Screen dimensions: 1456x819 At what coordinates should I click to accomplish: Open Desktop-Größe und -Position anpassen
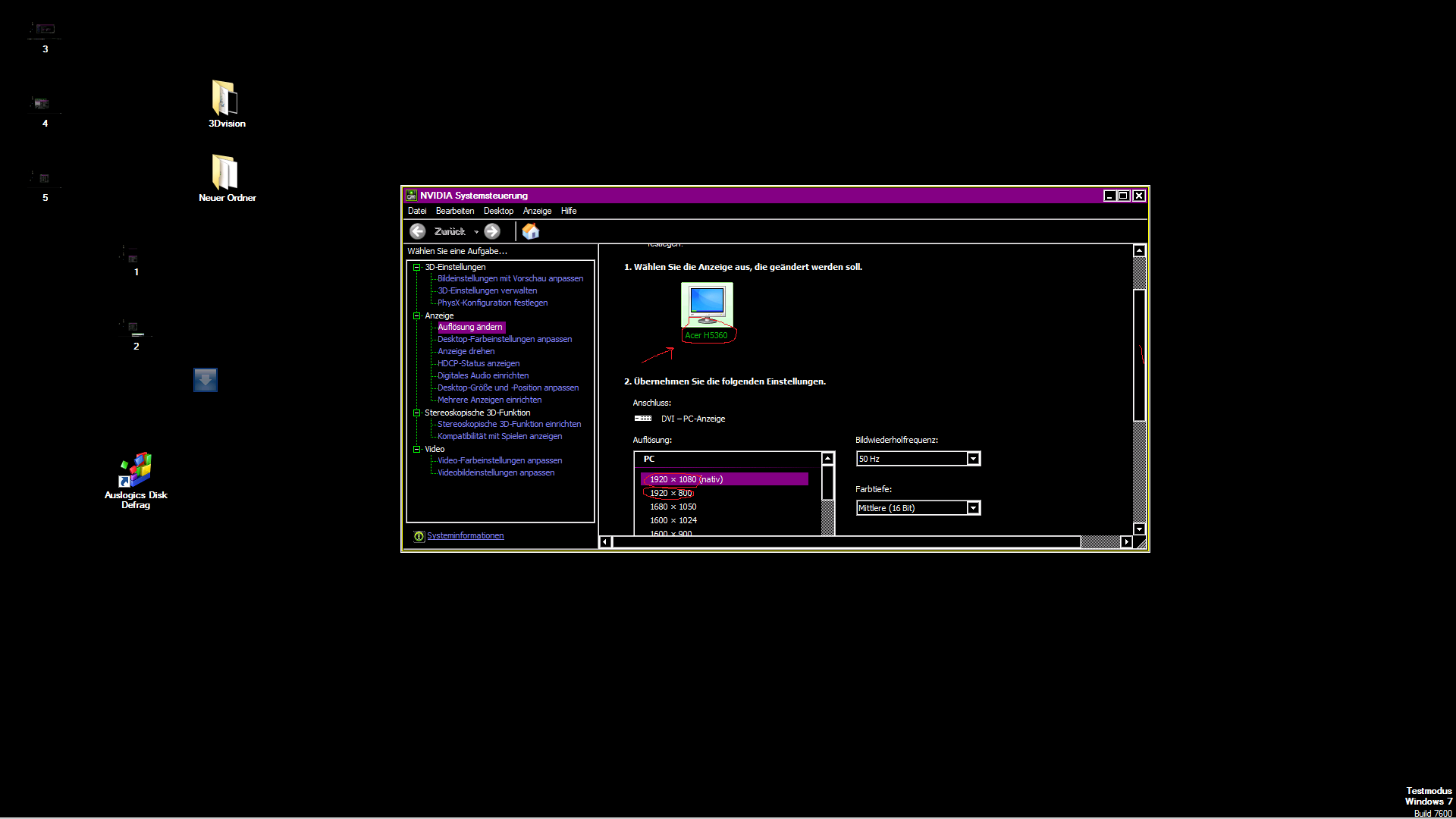508,388
